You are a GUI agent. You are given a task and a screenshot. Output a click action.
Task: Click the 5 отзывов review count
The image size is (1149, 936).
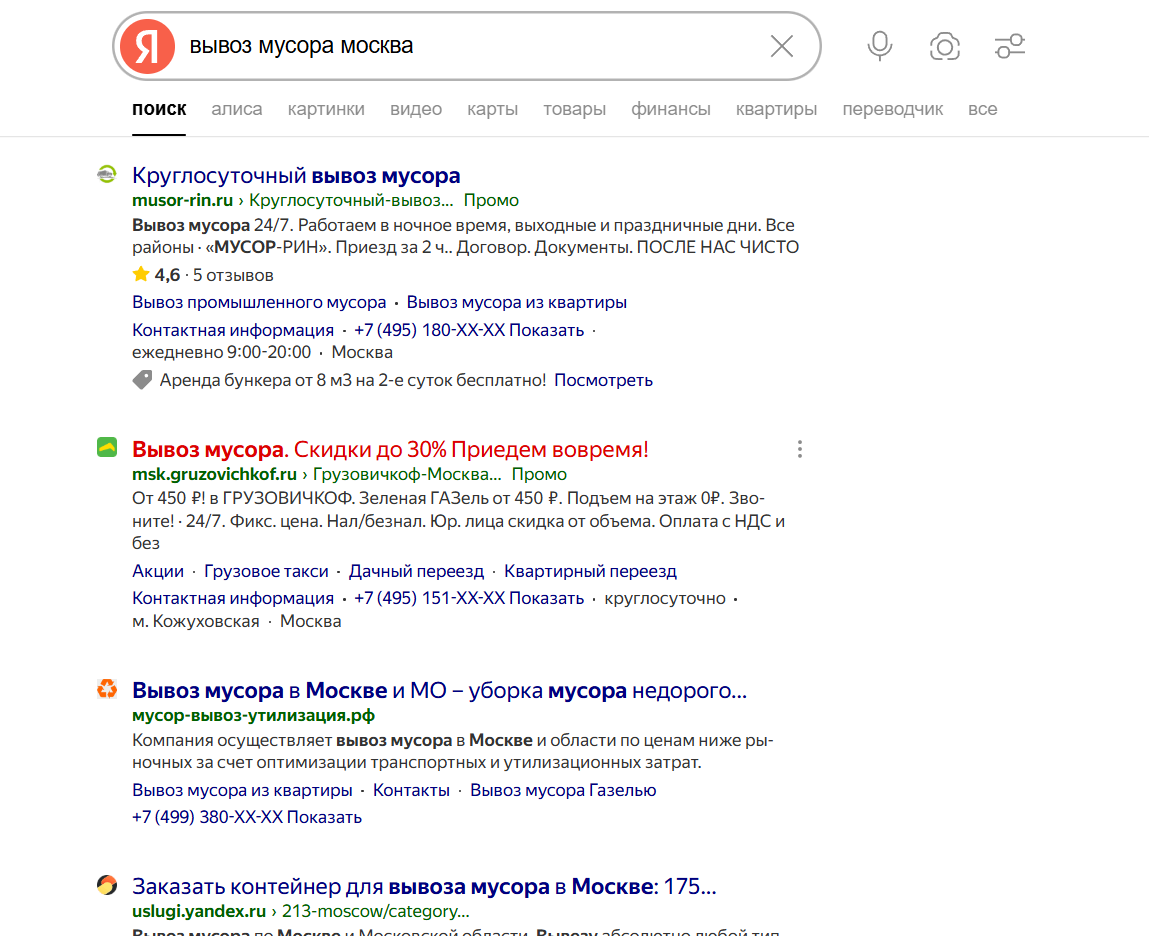pos(233,276)
